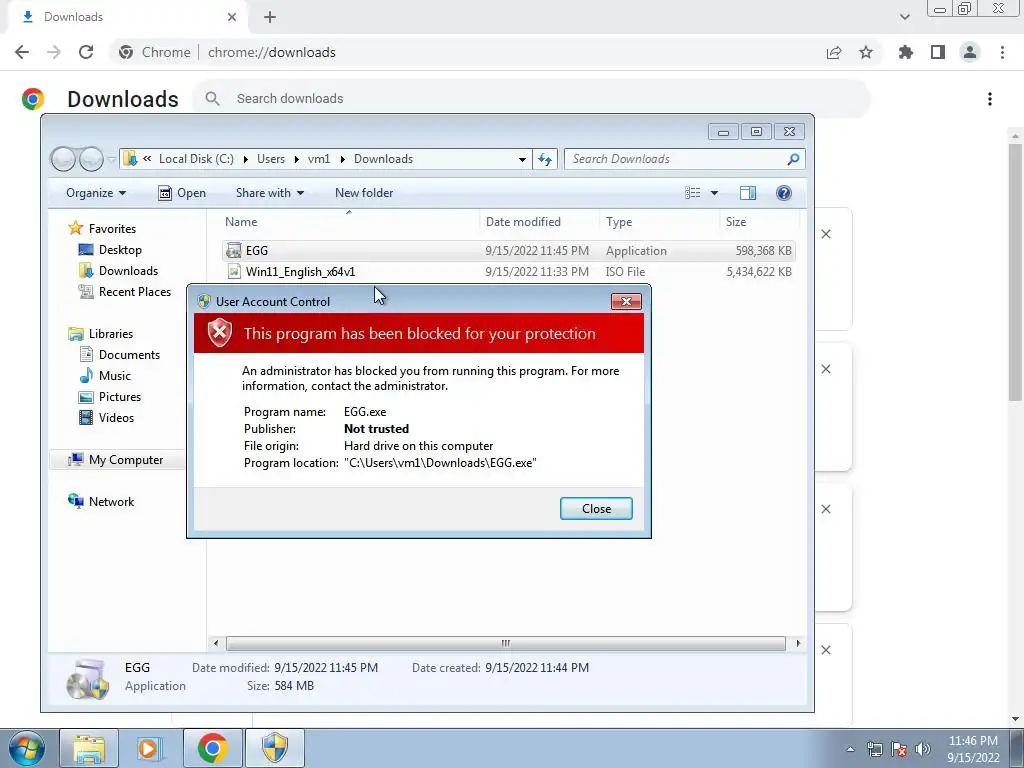Show the preview pane icon
The width and height of the screenshot is (1024, 768).
748,193
